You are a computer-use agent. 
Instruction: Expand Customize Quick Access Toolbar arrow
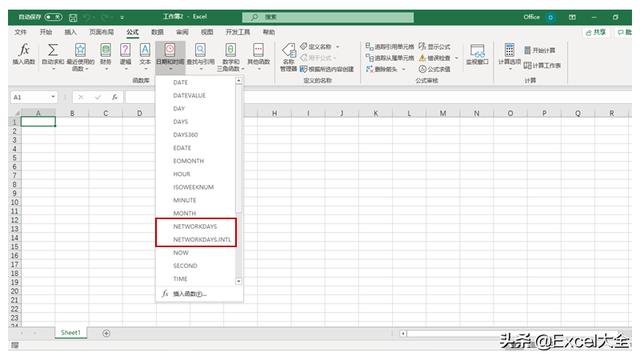click(122, 18)
